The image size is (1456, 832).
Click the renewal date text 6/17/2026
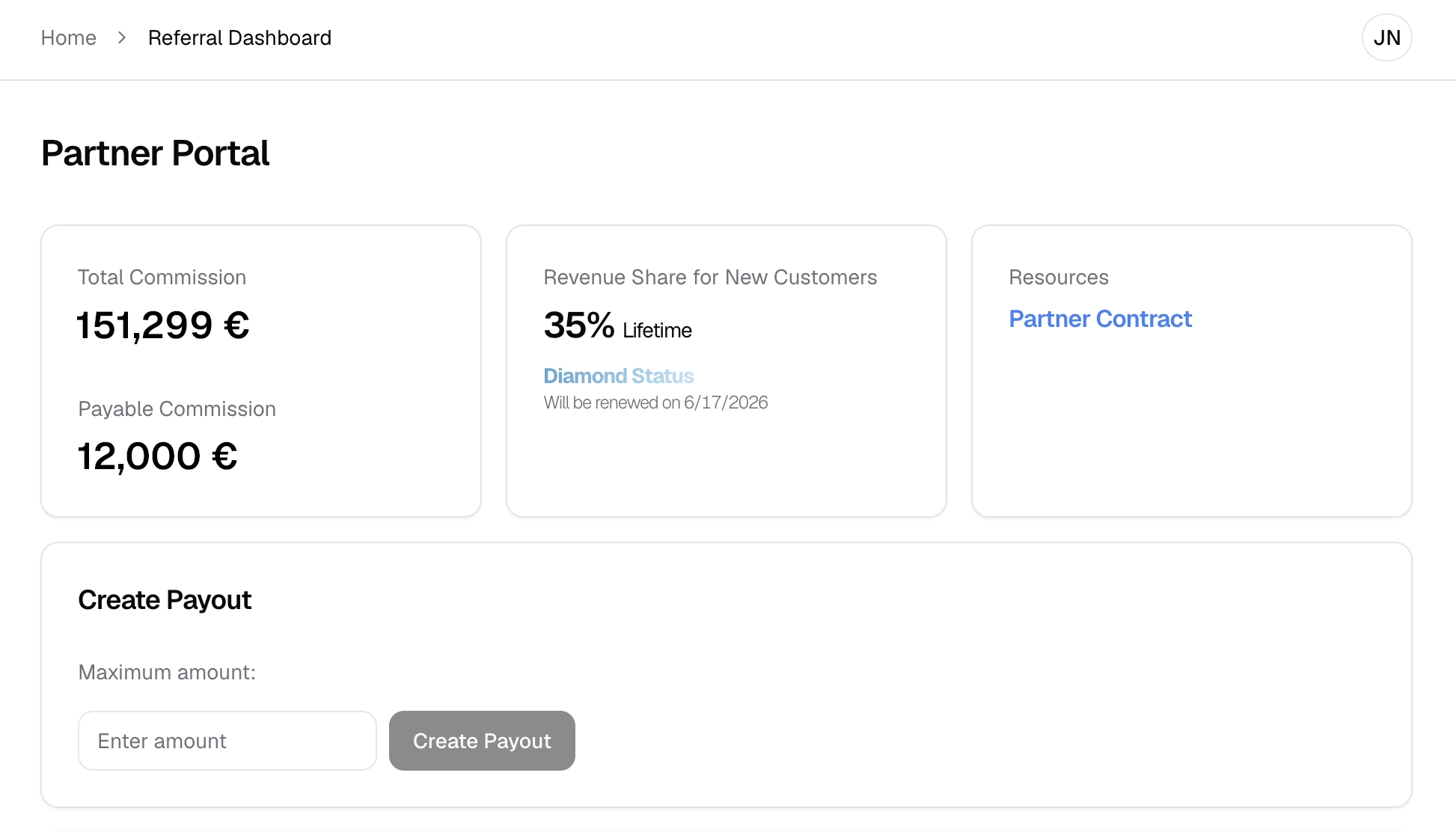(x=725, y=403)
